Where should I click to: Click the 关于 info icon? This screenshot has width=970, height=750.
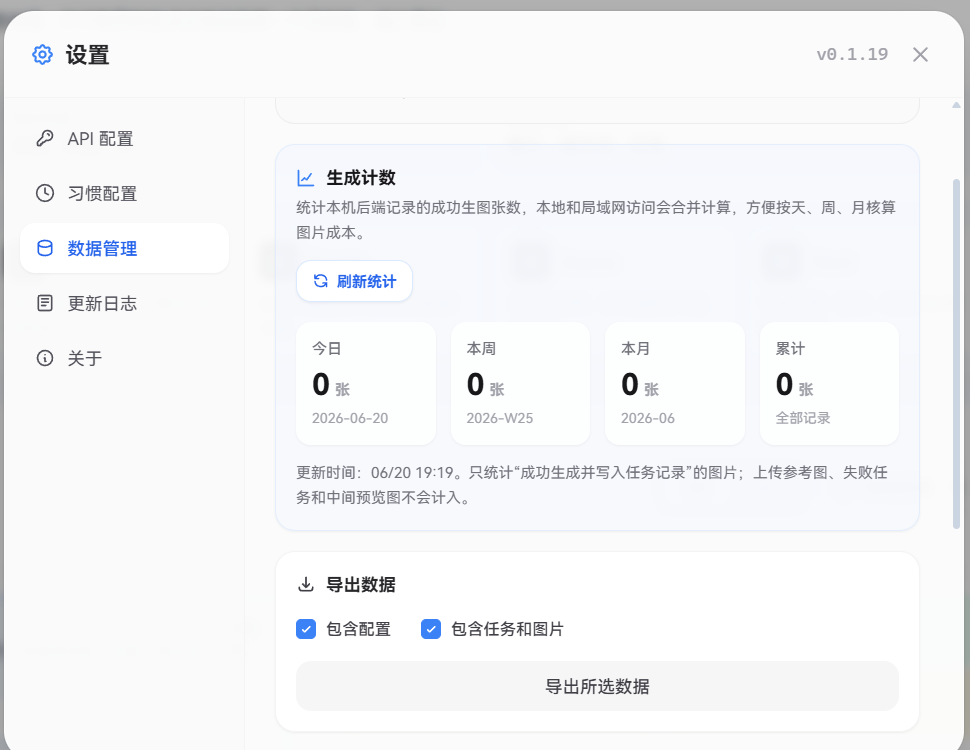pyautogui.click(x=45, y=358)
